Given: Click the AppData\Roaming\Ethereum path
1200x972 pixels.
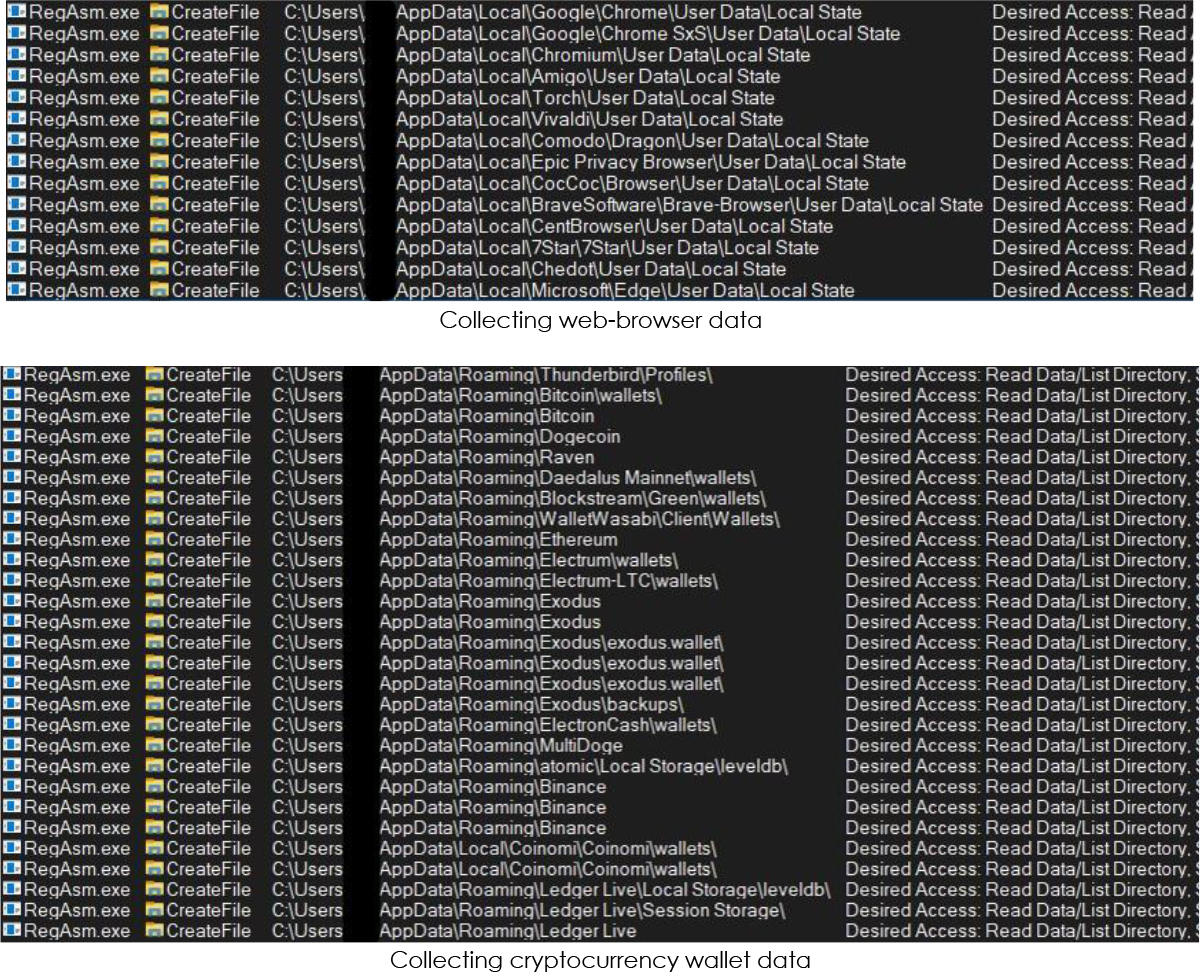Looking at the screenshot, I should tap(498, 540).
